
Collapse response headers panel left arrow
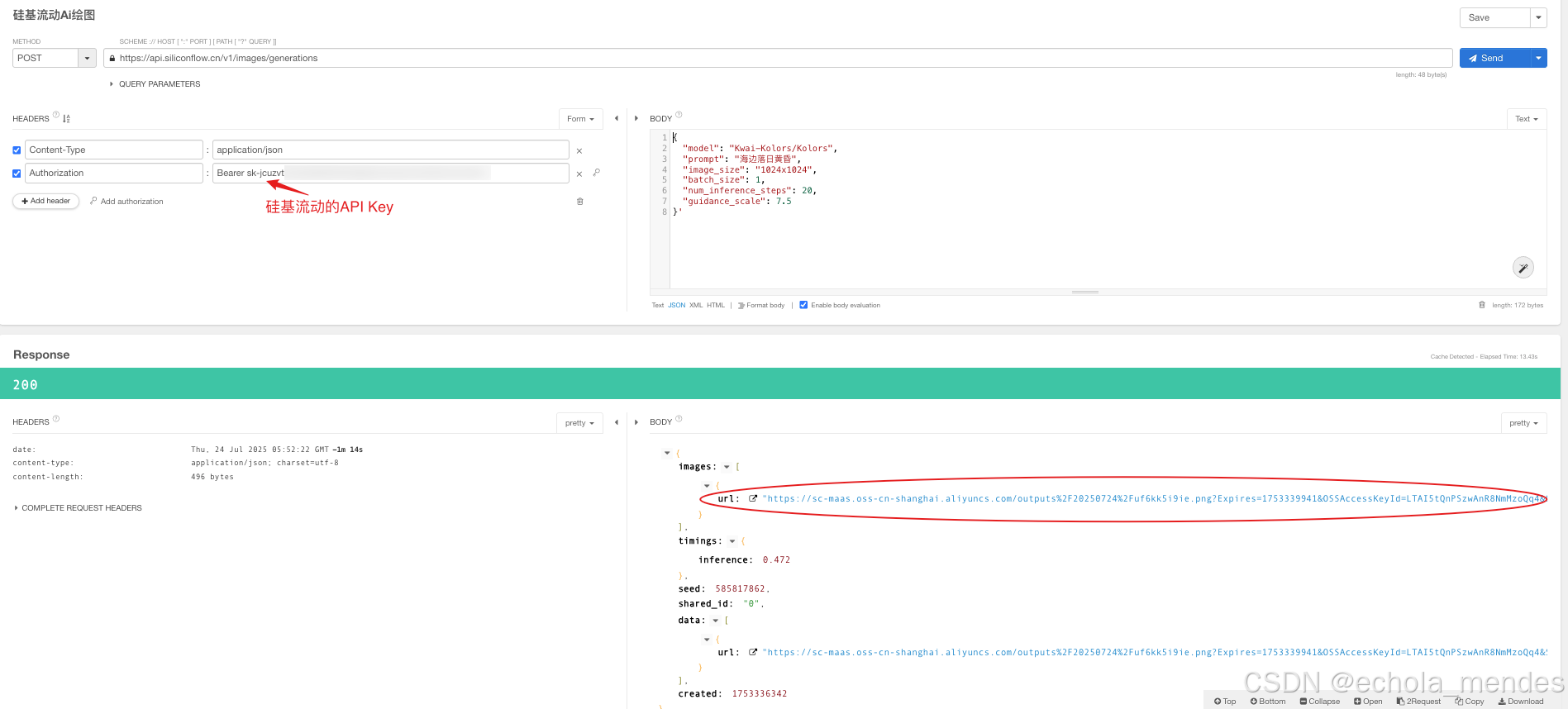pyautogui.click(x=617, y=422)
